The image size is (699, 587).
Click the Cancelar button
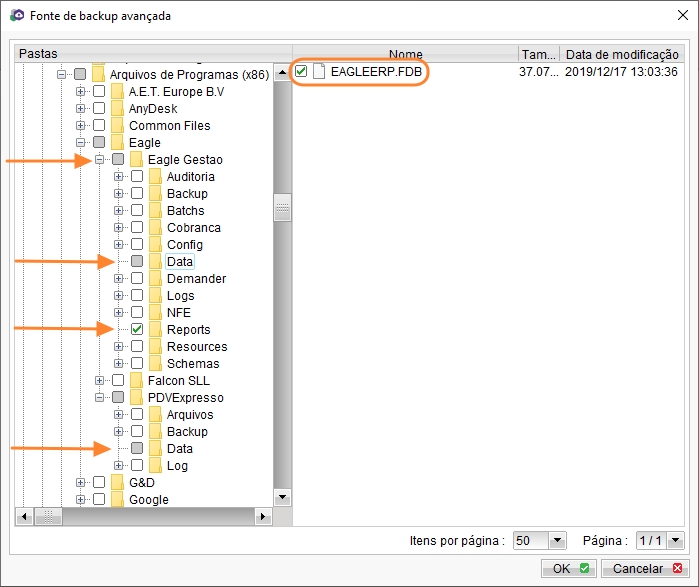coord(645,568)
